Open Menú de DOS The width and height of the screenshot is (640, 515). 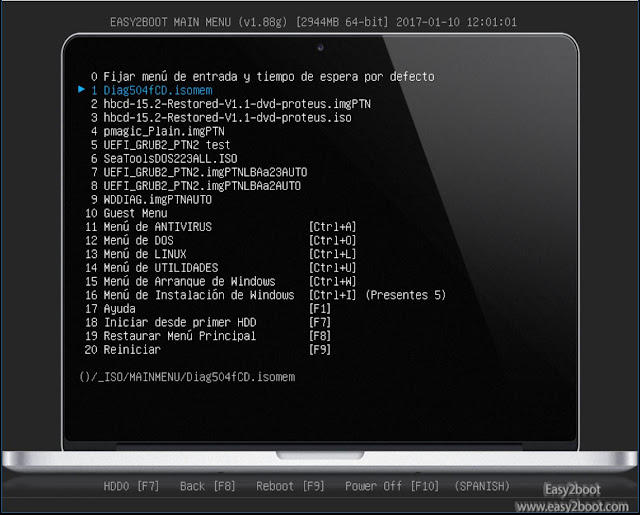129,240
